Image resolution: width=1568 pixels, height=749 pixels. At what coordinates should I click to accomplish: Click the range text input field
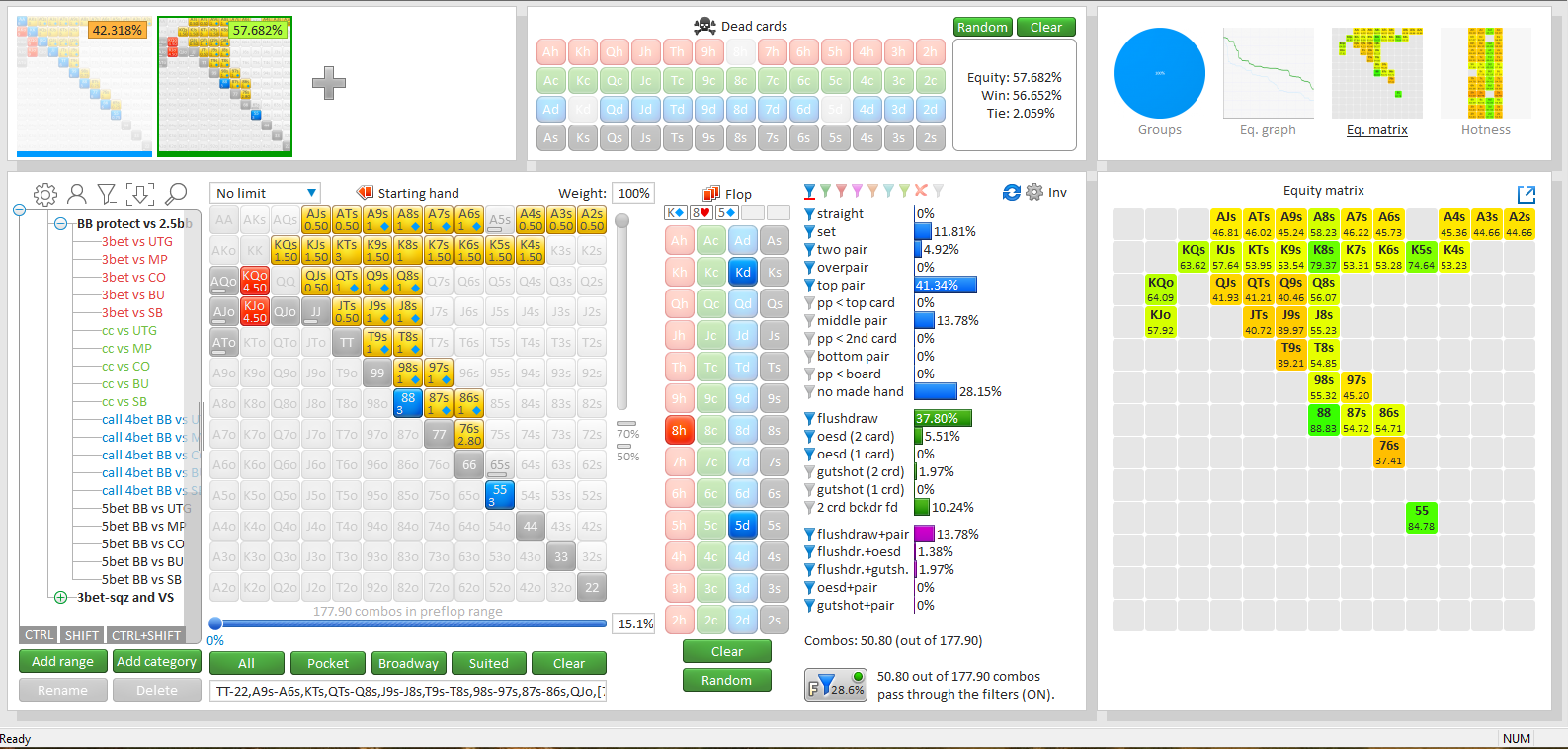(408, 691)
